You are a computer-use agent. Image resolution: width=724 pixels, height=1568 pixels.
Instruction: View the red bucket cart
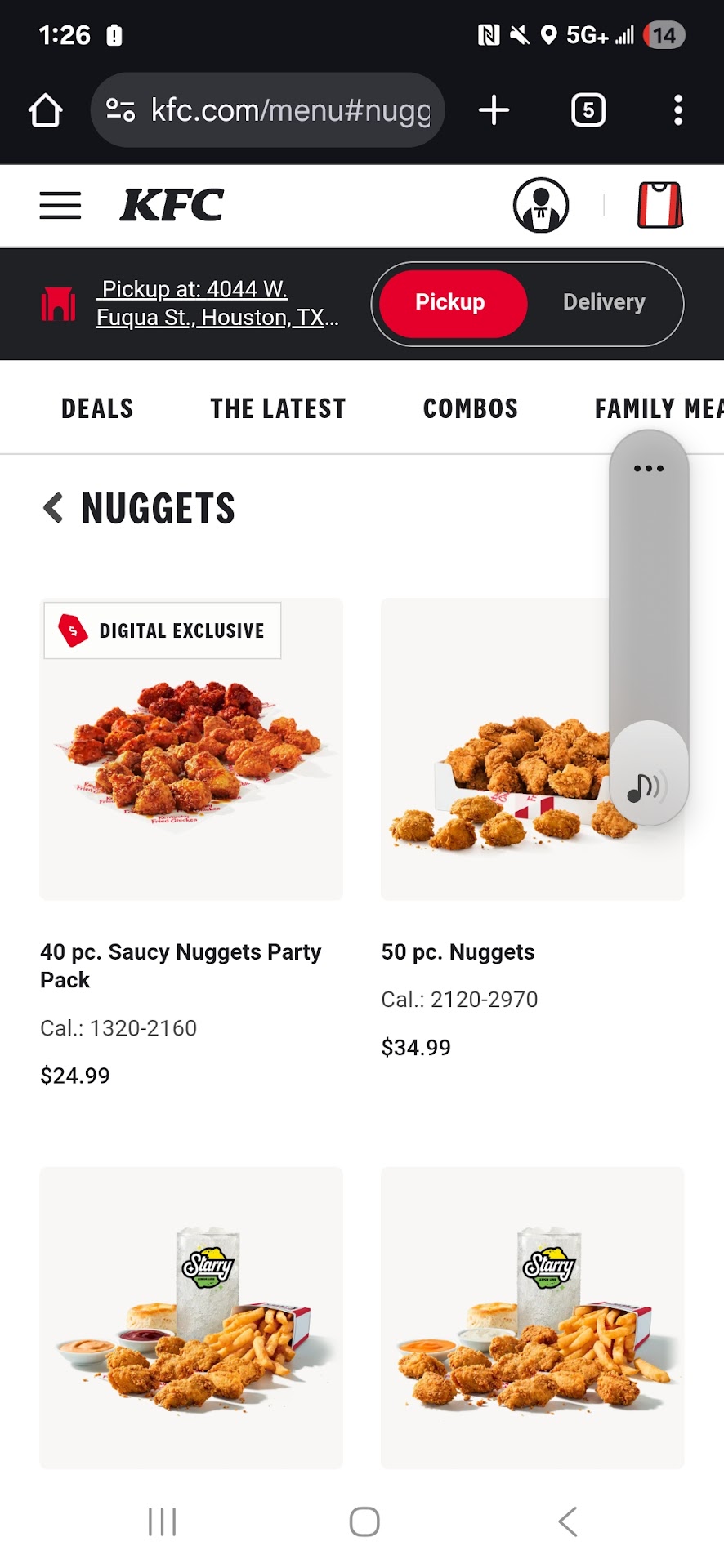[x=659, y=205]
